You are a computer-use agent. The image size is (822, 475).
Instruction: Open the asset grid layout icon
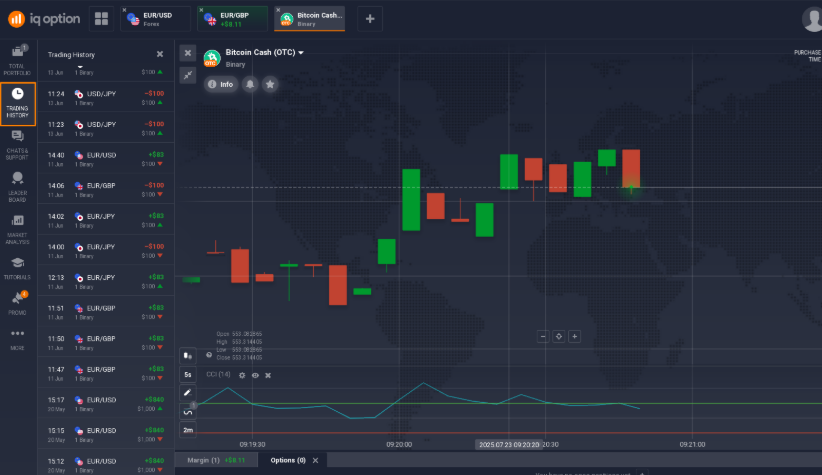101,18
